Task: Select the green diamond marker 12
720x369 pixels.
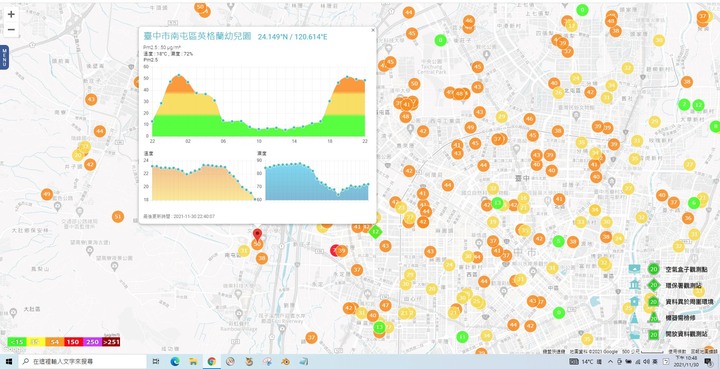Action: pyautogui.click(x=376, y=231)
